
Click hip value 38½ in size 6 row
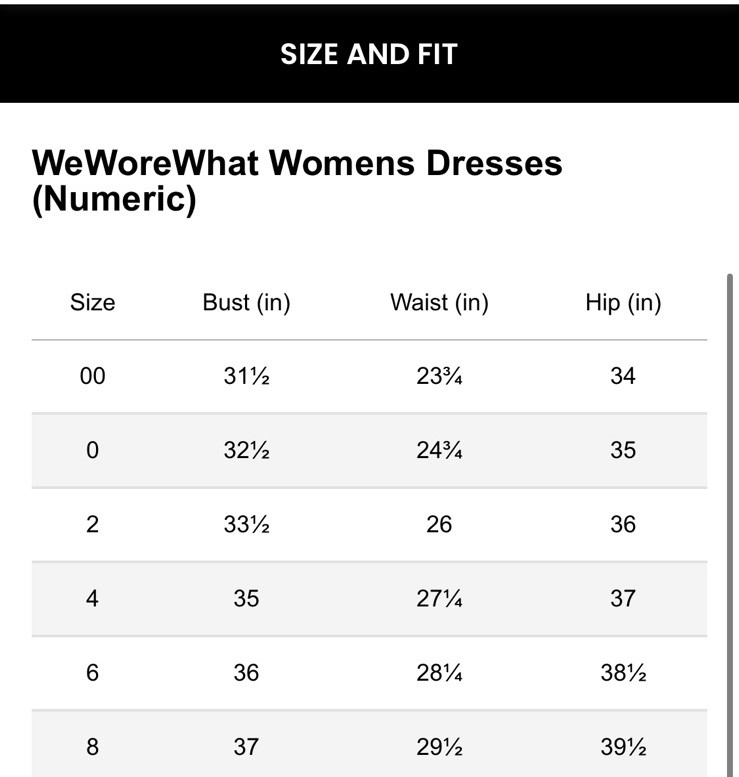[623, 672]
